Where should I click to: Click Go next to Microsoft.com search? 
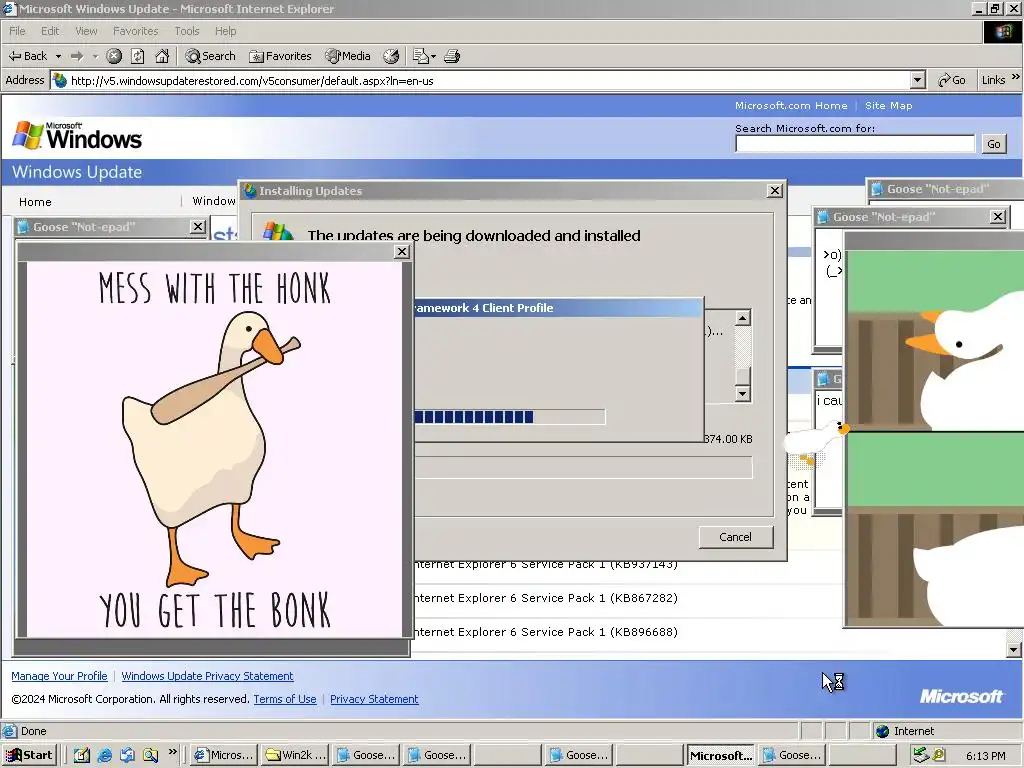coord(993,144)
